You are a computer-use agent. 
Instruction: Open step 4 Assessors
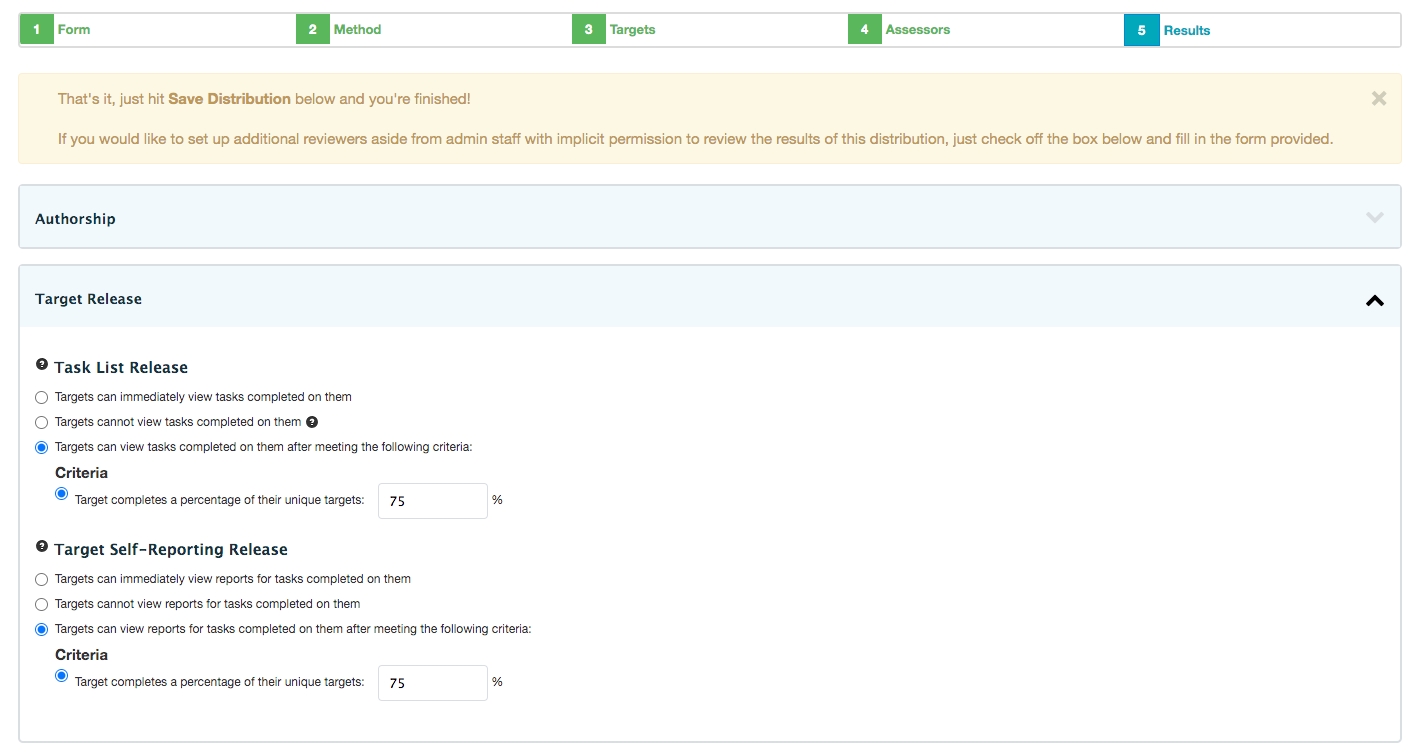pos(917,30)
